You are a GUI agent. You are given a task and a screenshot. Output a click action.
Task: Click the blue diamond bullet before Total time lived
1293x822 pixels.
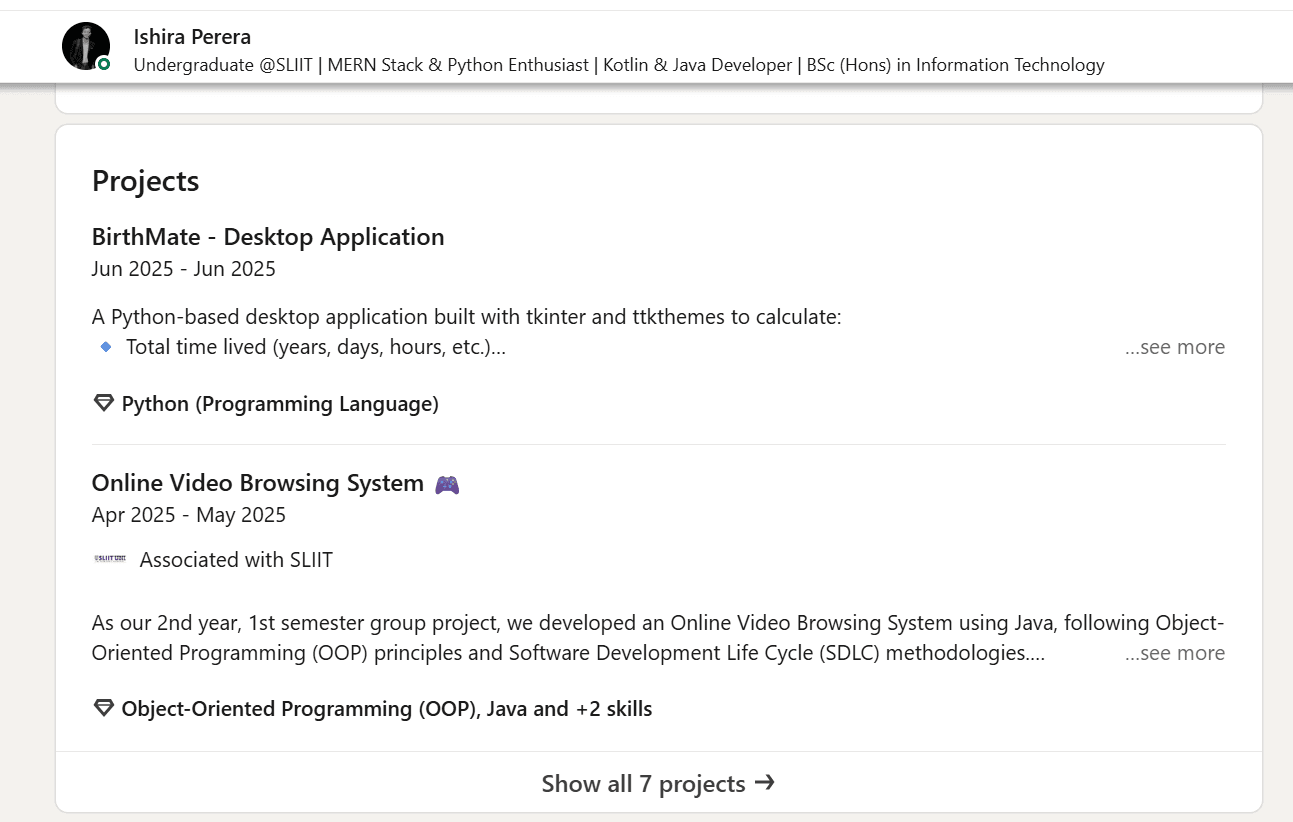[106, 347]
